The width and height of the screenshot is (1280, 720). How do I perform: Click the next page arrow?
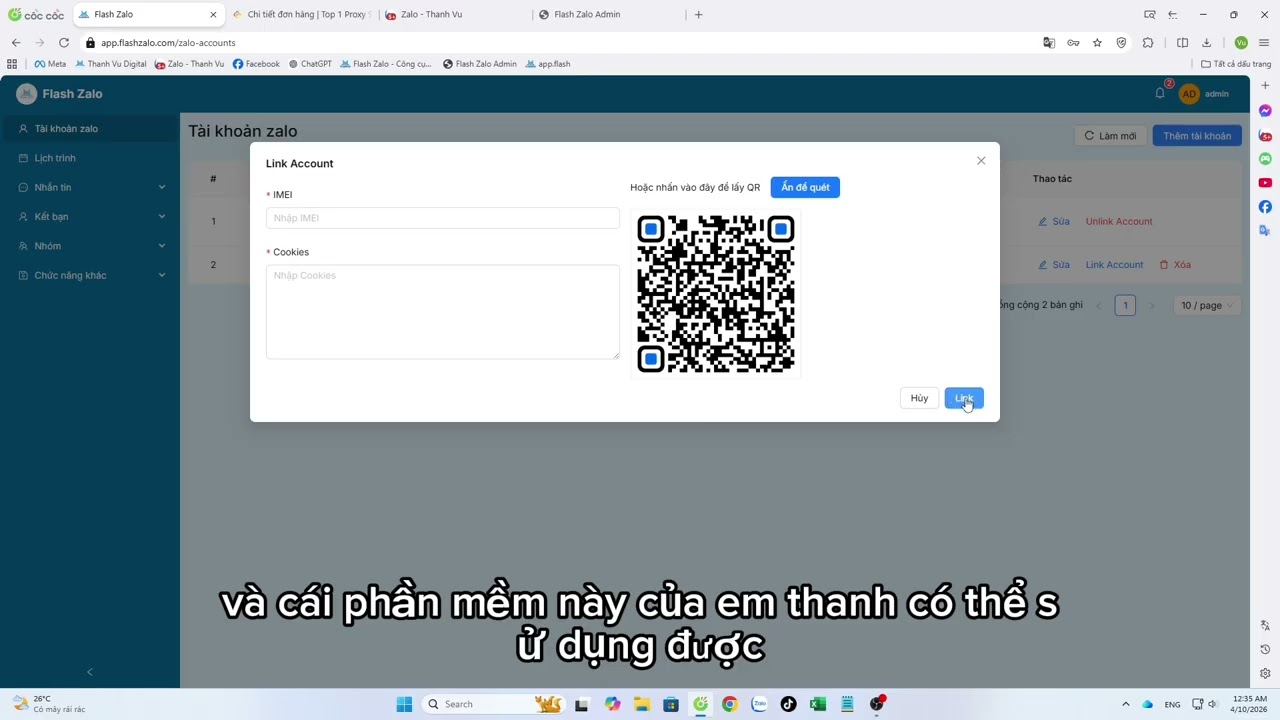pyautogui.click(x=1151, y=305)
